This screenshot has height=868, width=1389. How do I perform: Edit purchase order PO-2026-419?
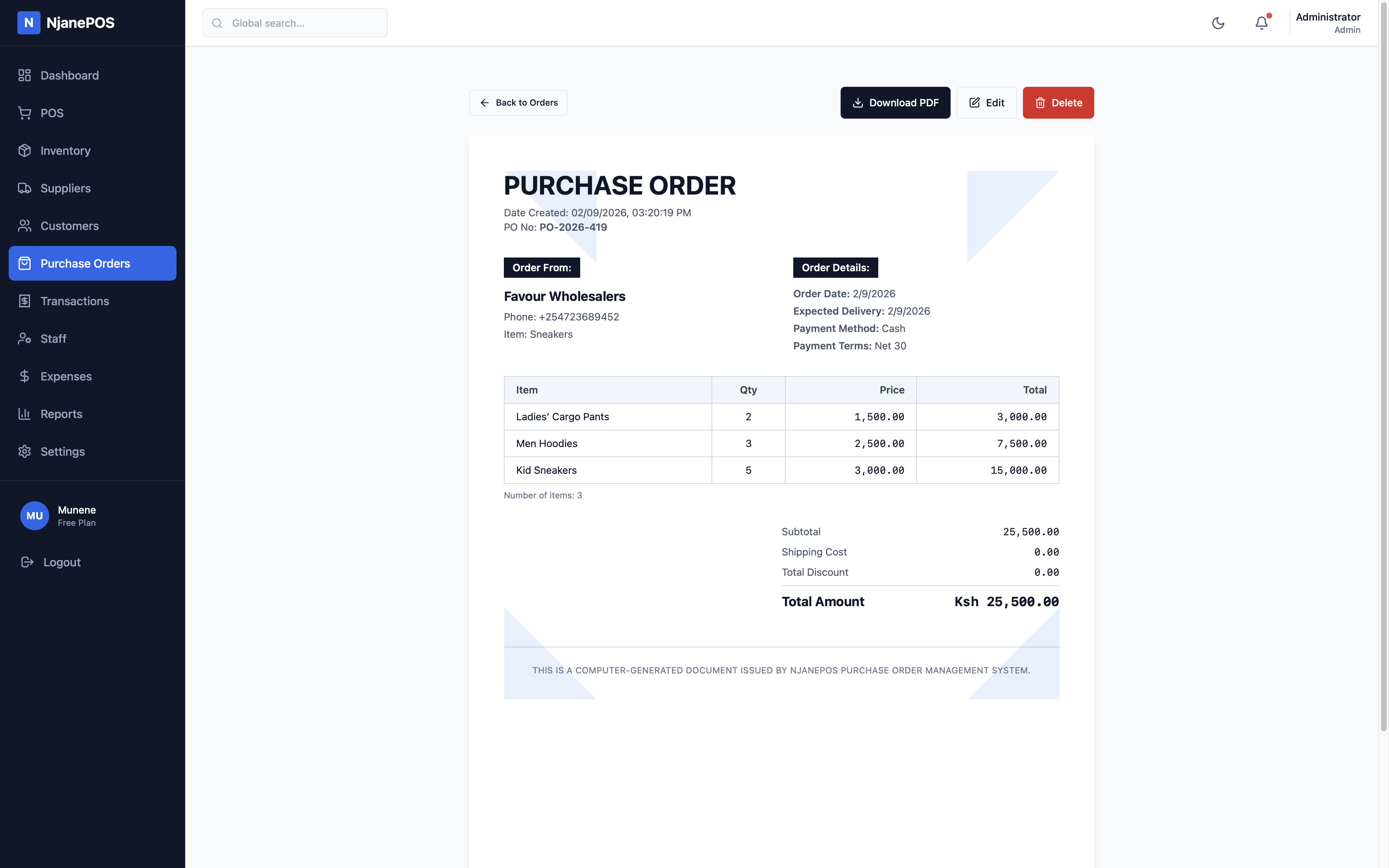(987, 103)
